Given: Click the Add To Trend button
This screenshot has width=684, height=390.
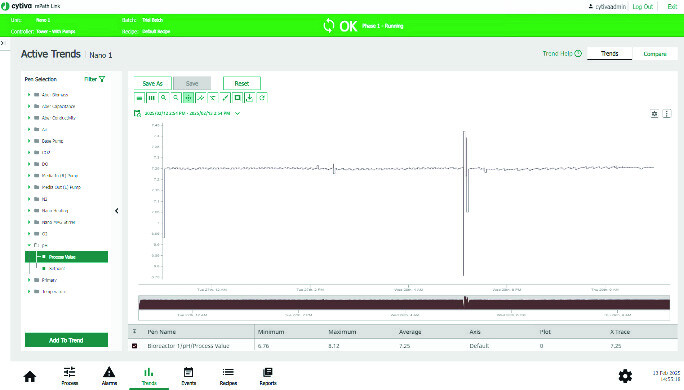Looking at the screenshot, I should point(66,340).
